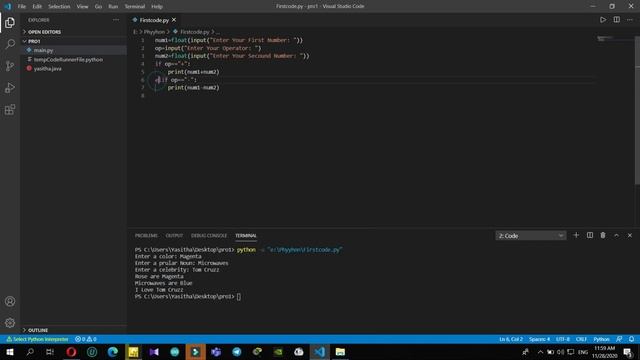
Task: Click errors and warnings count in status bar
Action: pyautogui.click(x=86, y=339)
